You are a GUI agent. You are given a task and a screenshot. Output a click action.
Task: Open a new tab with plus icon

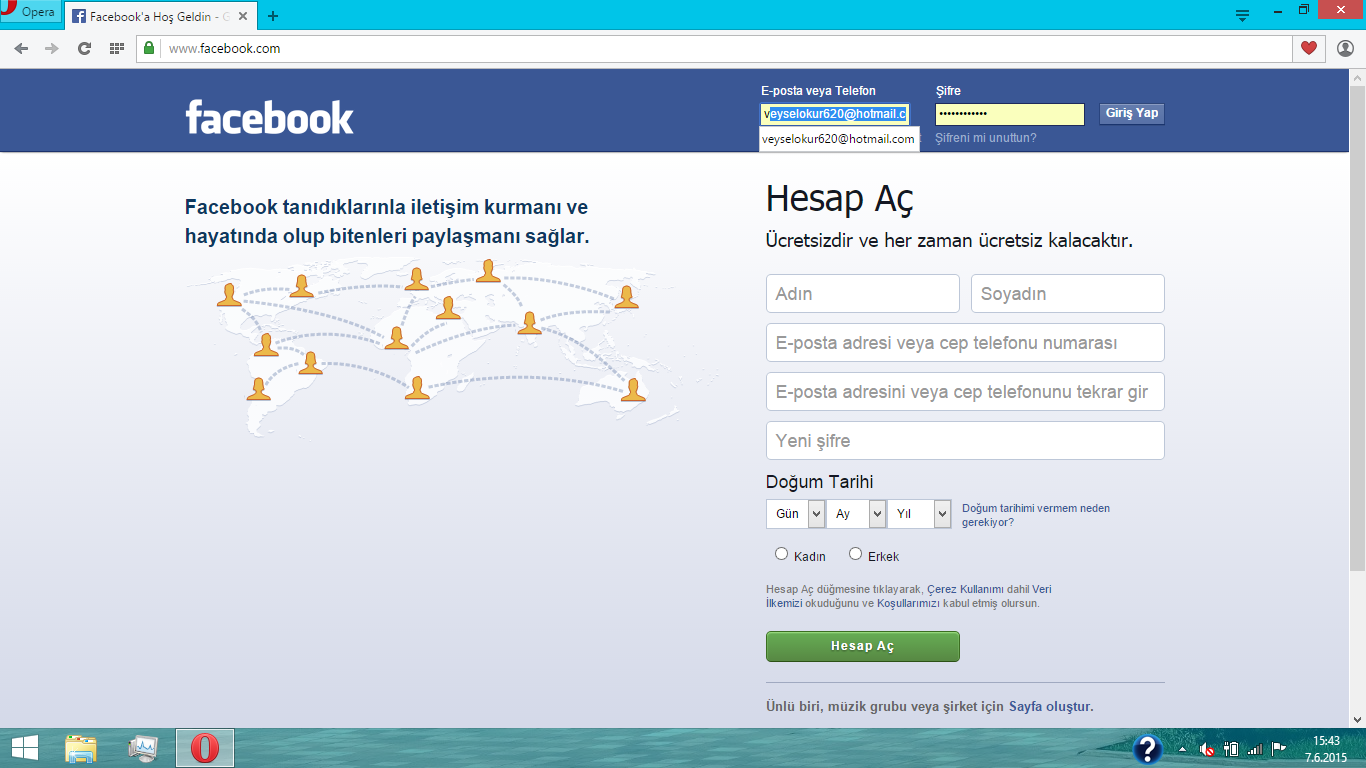coord(273,16)
